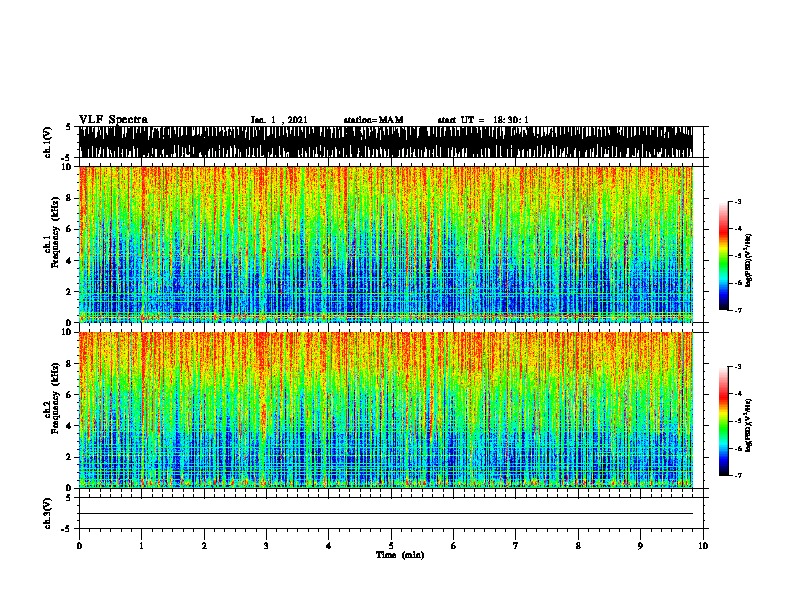This screenshot has width=792, height=612.
Task: Click the 2 kHz tick on ch.2 frequency axis
Action: click(x=70, y=457)
